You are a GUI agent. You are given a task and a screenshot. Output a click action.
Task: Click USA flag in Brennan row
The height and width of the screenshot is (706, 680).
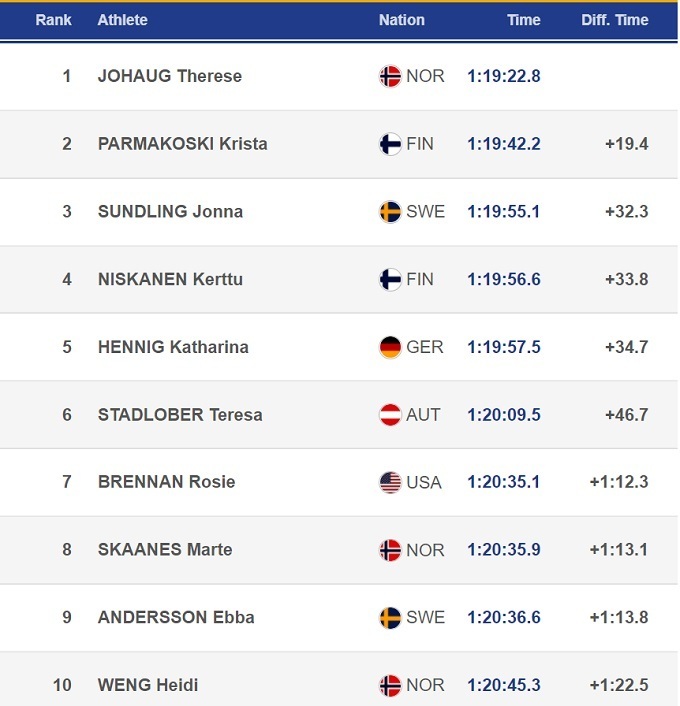[x=390, y=482]
